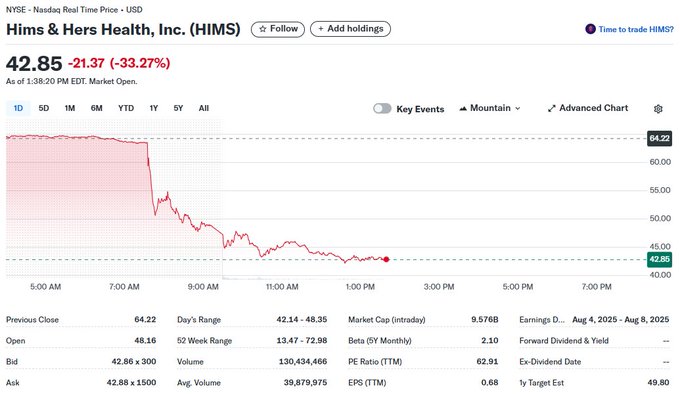Switch to the 5D range tab
680x394 pixels.
(x=44, y=108)
